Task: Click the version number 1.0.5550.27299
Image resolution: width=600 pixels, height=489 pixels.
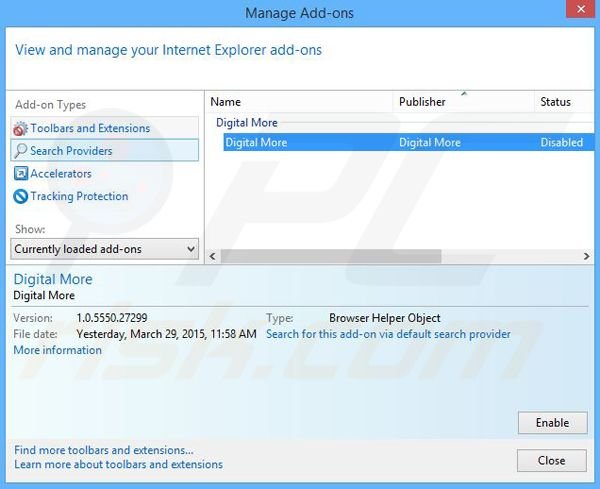Action: (112, 318)
